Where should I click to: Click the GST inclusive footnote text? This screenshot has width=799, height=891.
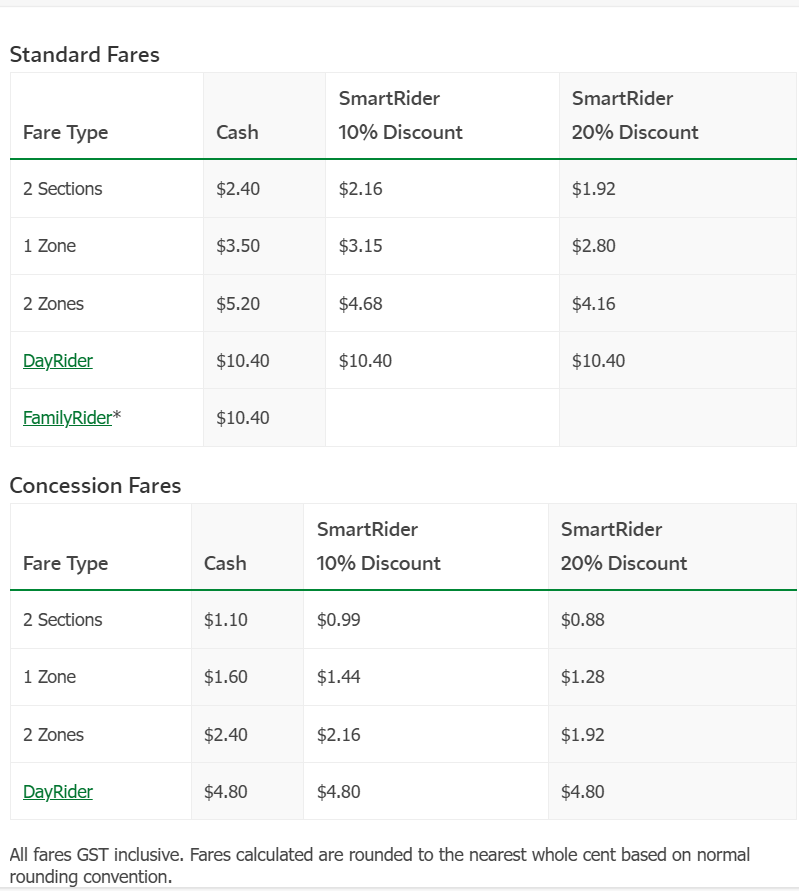pos(380,865)
